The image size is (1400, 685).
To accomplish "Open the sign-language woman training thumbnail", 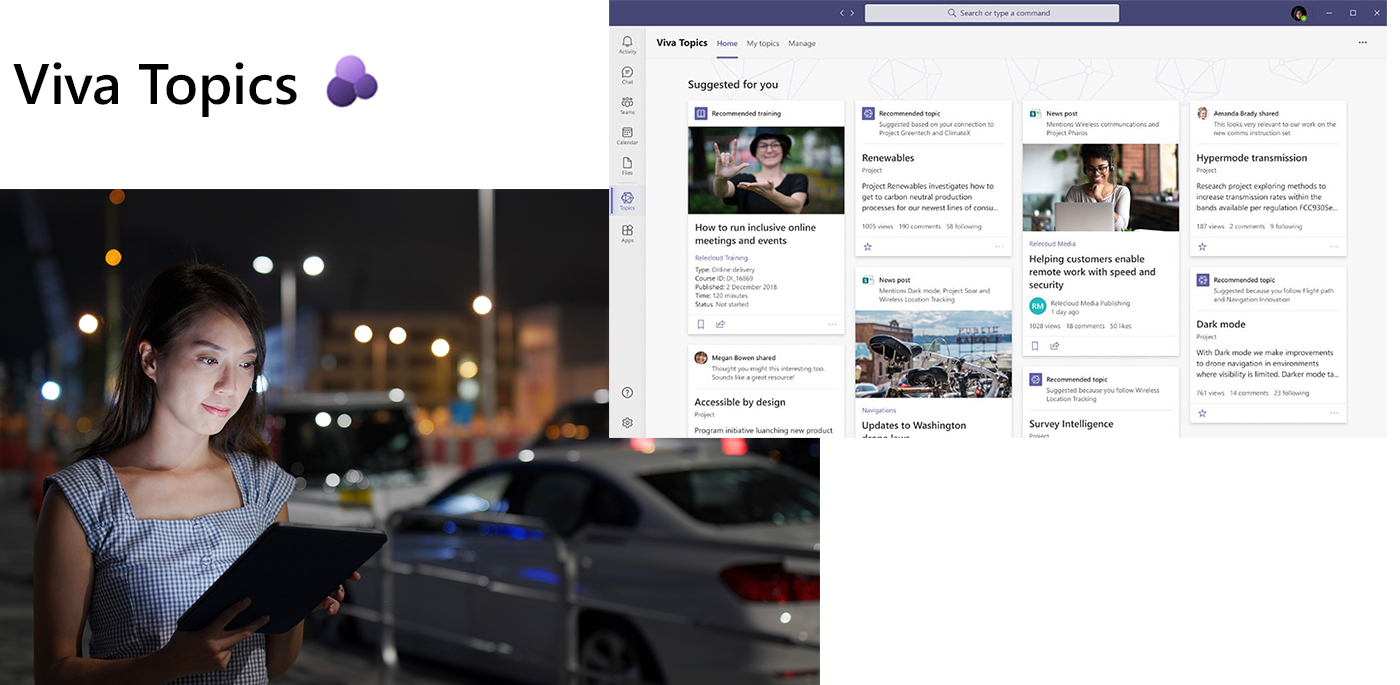I will point(766,170).
